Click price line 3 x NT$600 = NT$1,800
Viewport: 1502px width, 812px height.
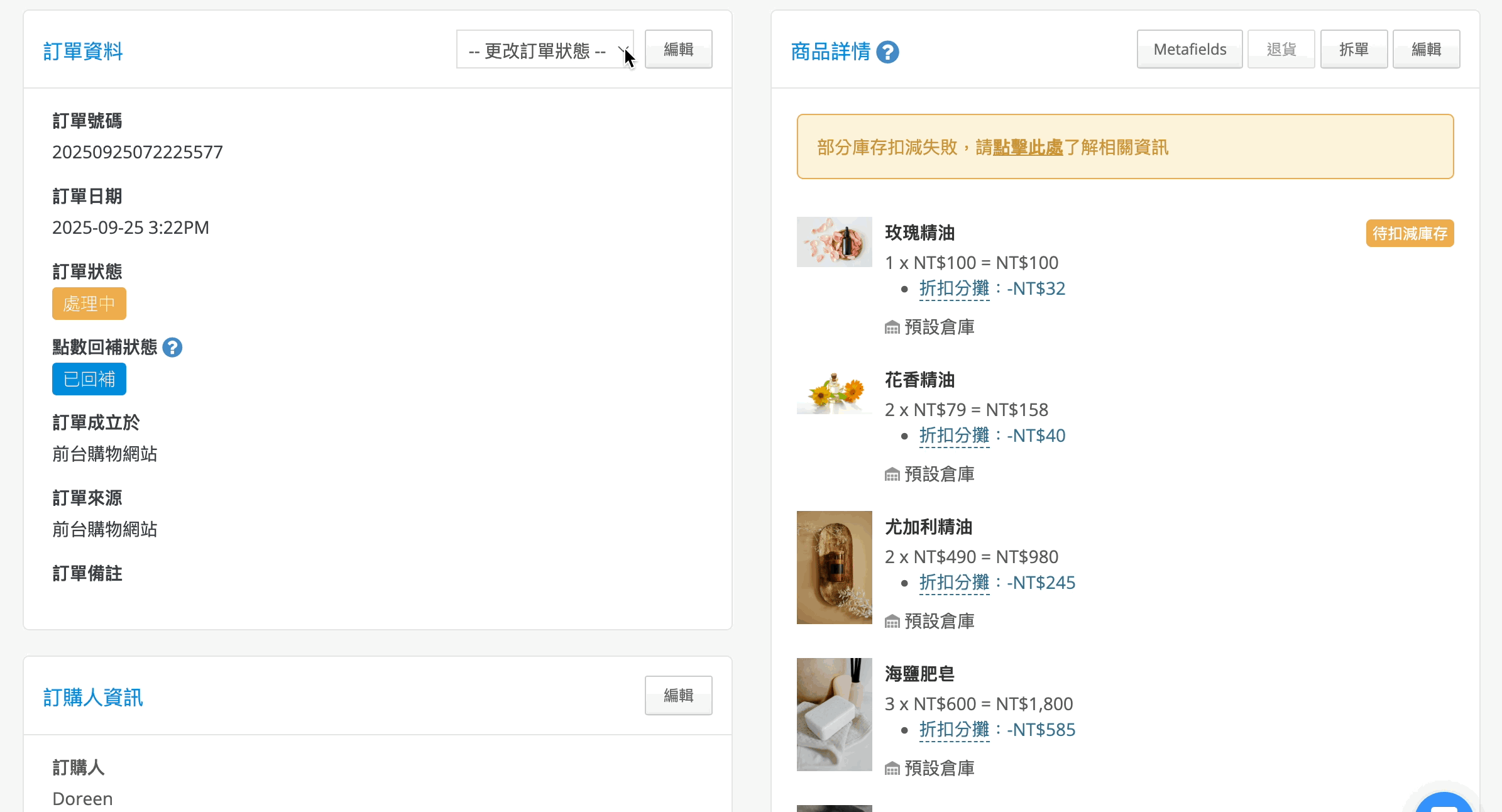pyautogui.click(x=979, y=704)
